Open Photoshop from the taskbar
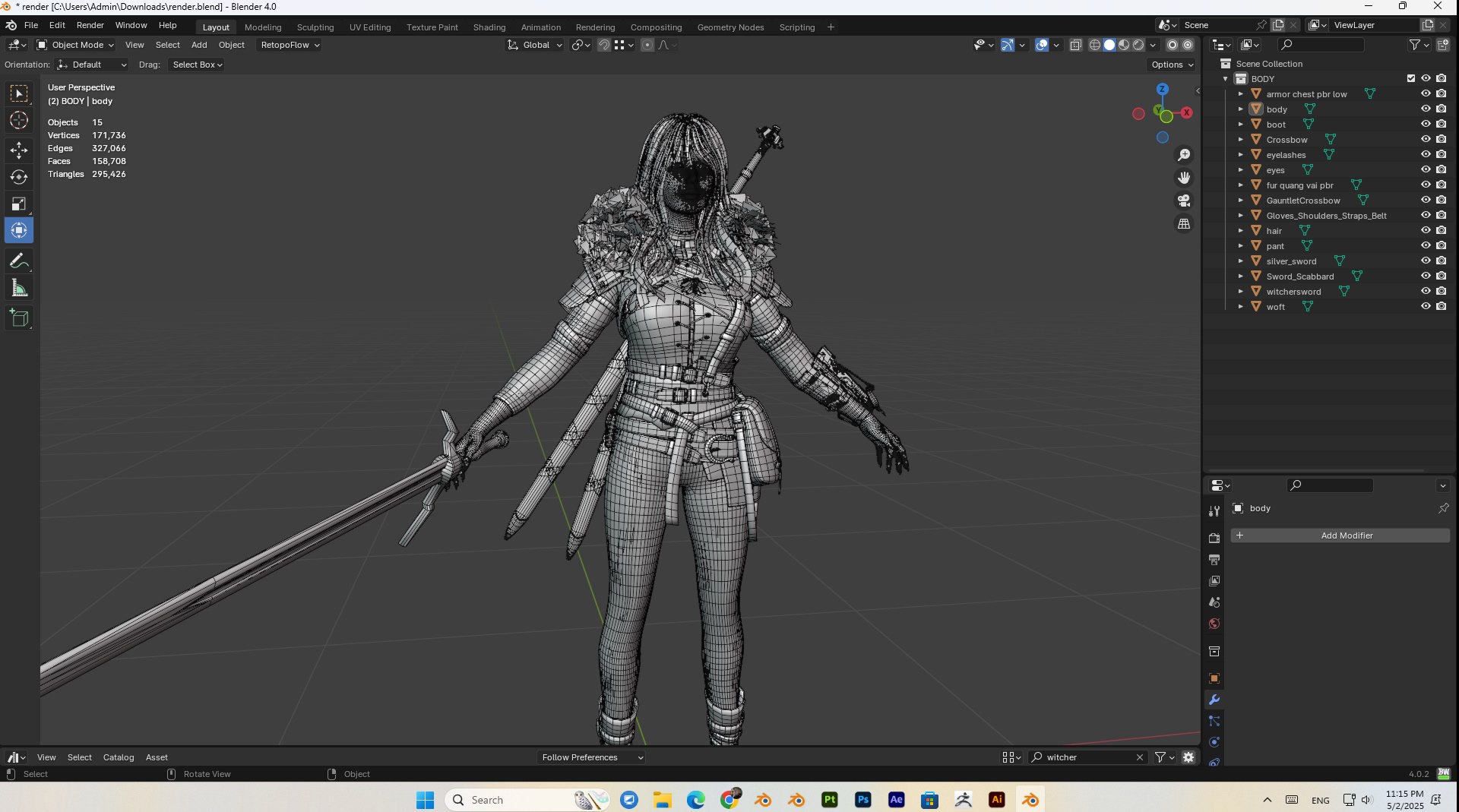1459x812 pixels. (862, 800)
